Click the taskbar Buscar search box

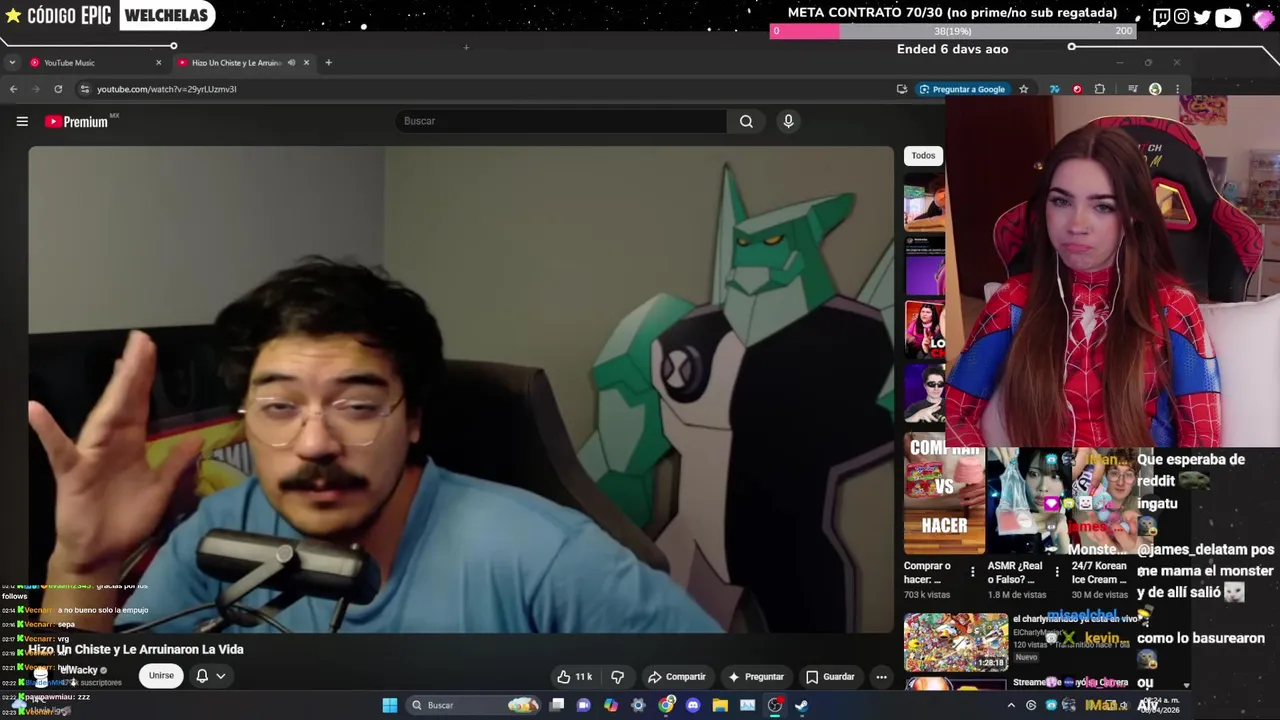(x=475, y=705)
